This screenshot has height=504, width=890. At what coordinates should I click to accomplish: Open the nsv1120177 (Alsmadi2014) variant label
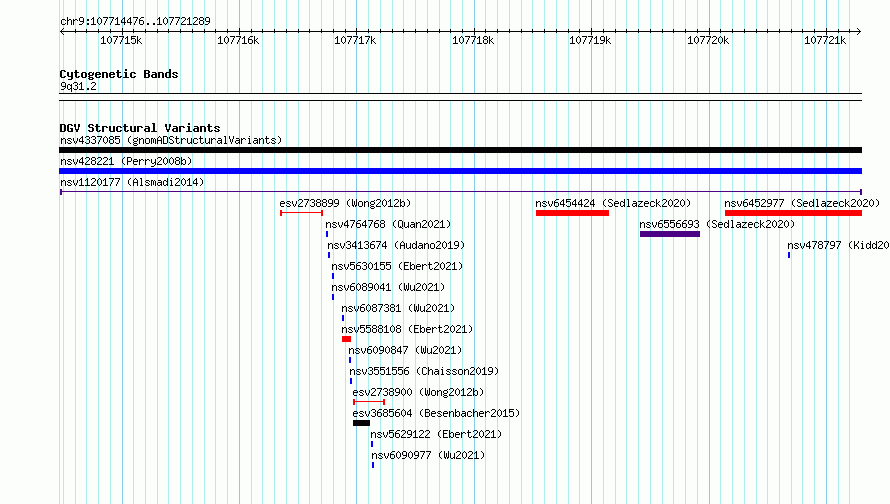pos(132,182)
